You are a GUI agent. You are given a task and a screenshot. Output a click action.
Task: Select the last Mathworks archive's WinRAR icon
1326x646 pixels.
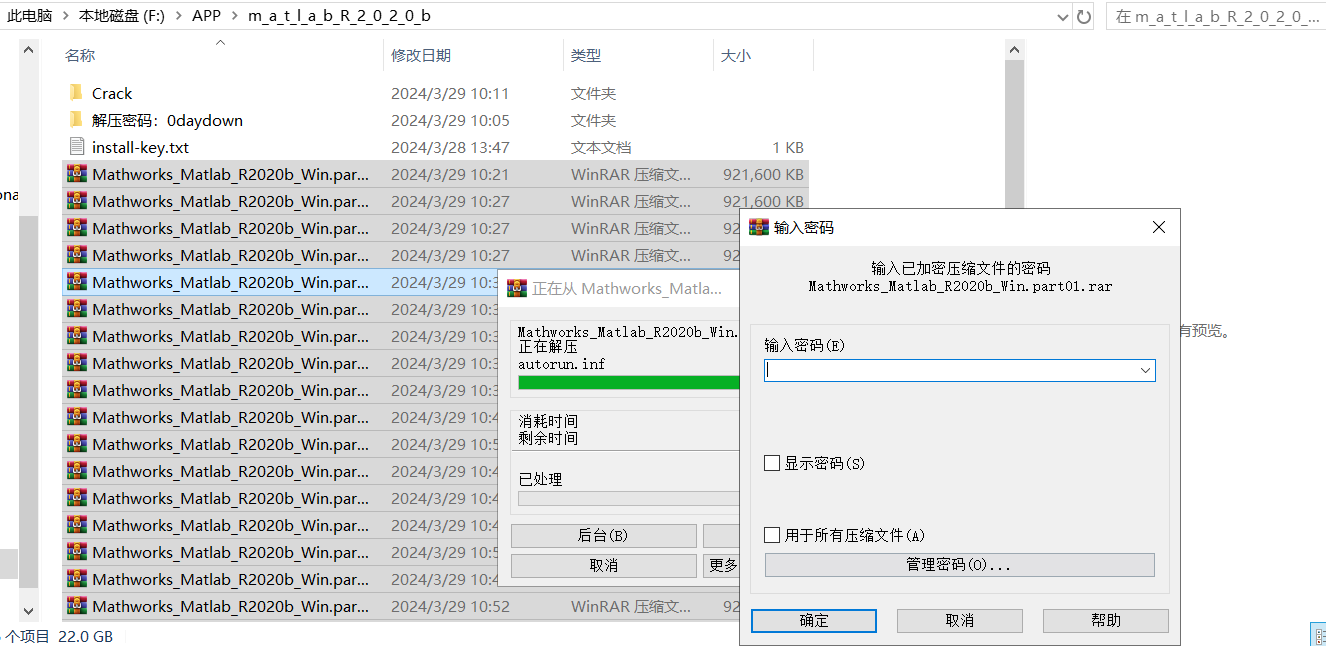(77, 607)
